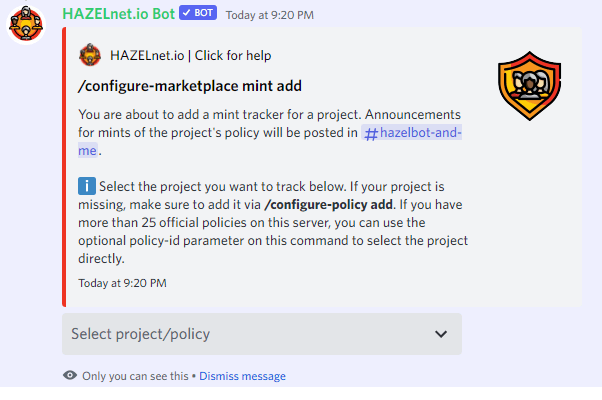Viewport: 602px width, 400px height.
Task: Click the Select project/policy placeholder text
Action: click(x=141, y=334)
